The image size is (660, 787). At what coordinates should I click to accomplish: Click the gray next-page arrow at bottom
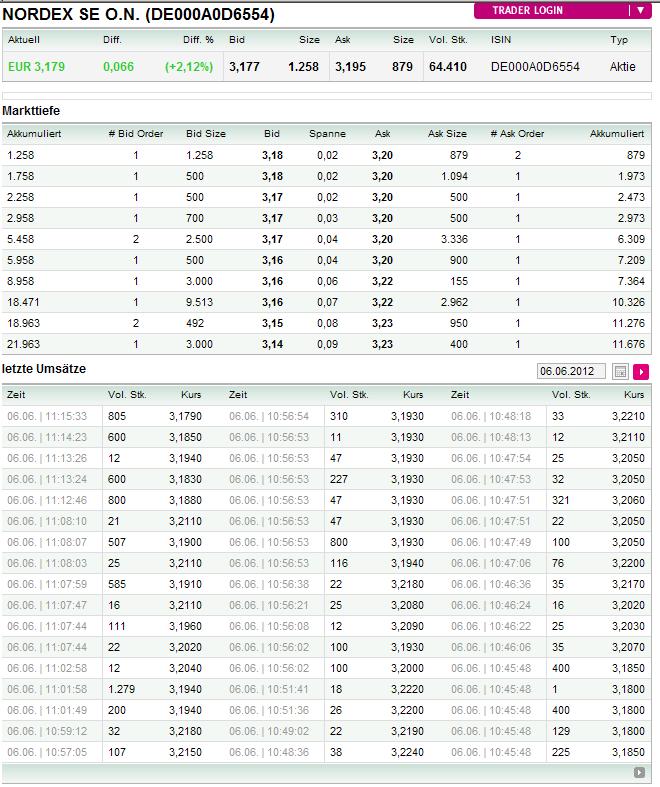640,773
